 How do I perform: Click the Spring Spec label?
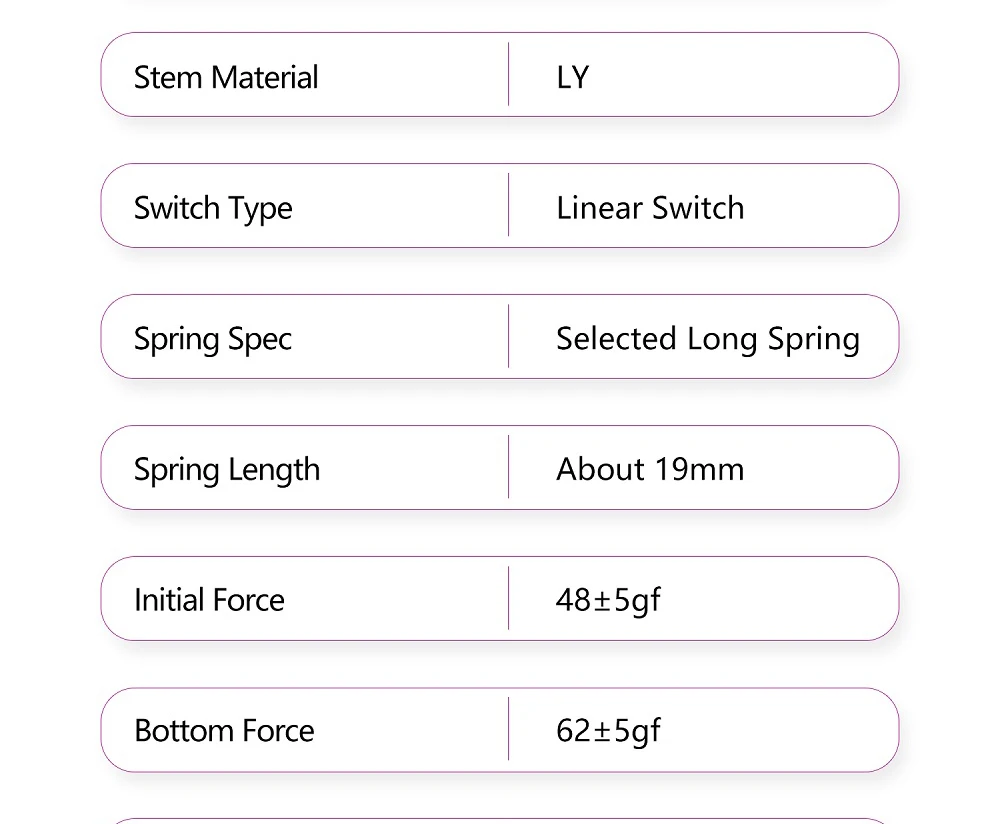(213, 339)
